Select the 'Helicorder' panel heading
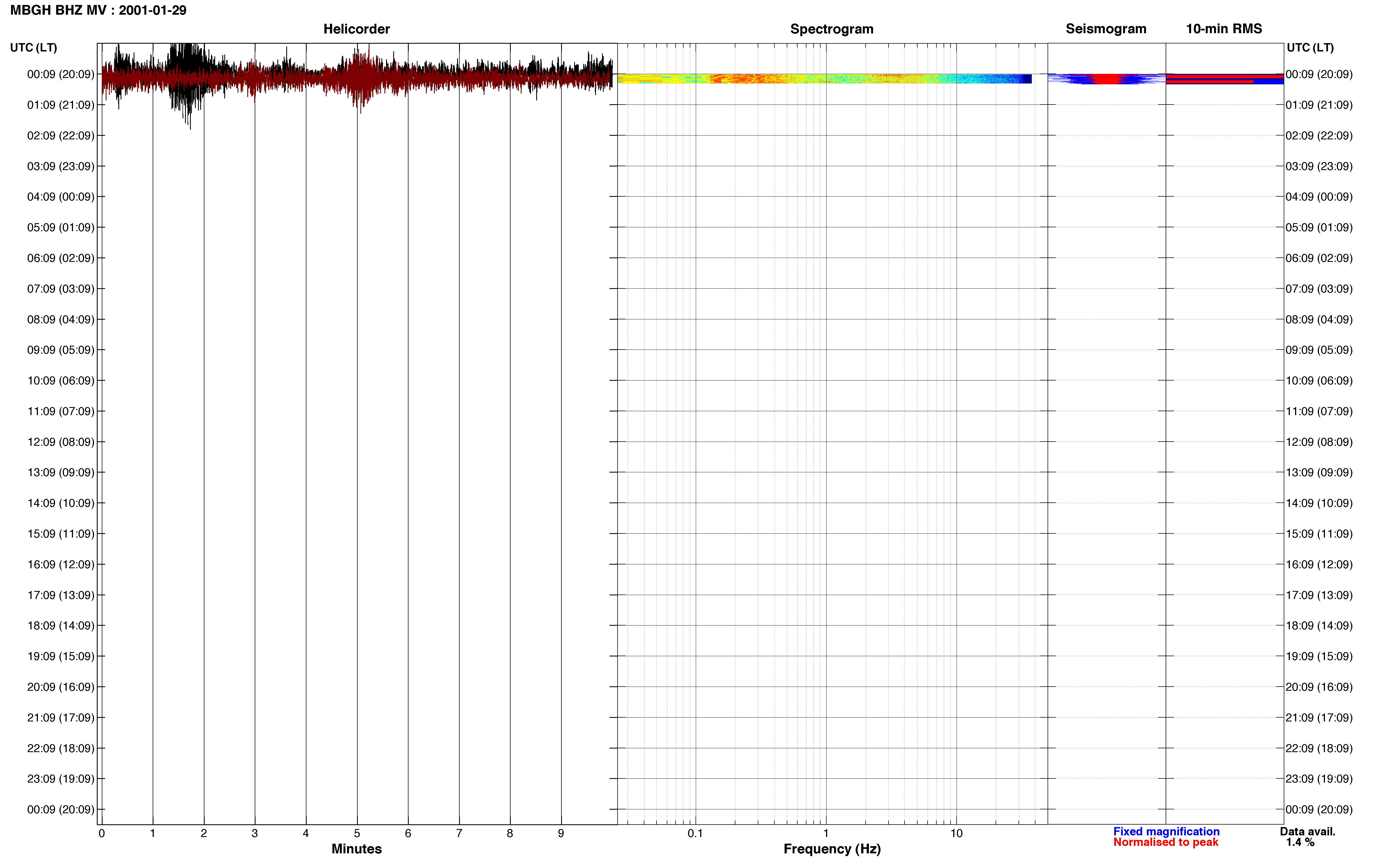Screen dimensions: 1388x868 (x=356, y=29)
